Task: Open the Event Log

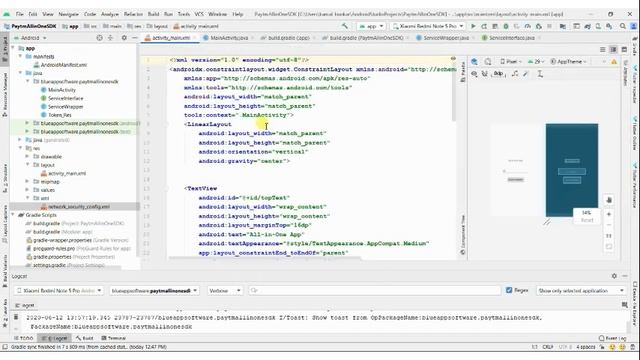Action: point(612,338)
